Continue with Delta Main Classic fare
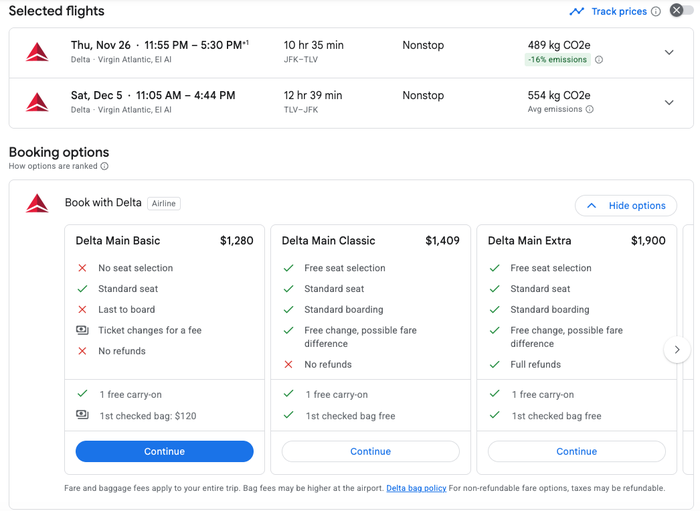Viewport: 700px width, 511px height. [370, 451]
